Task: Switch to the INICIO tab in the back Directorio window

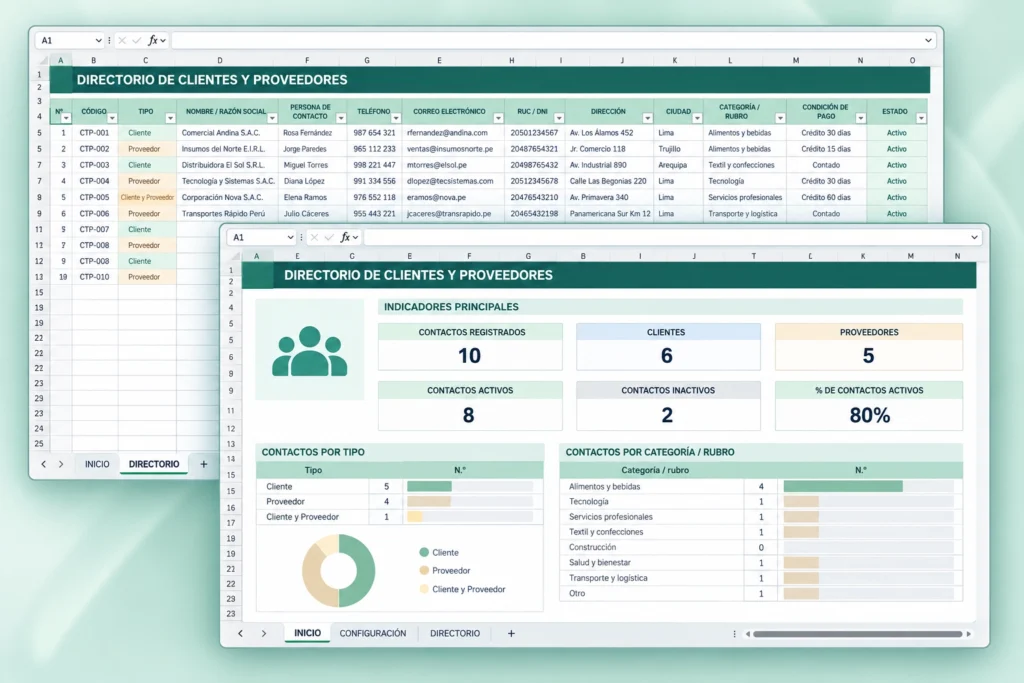Action: (x=97, y=464)
